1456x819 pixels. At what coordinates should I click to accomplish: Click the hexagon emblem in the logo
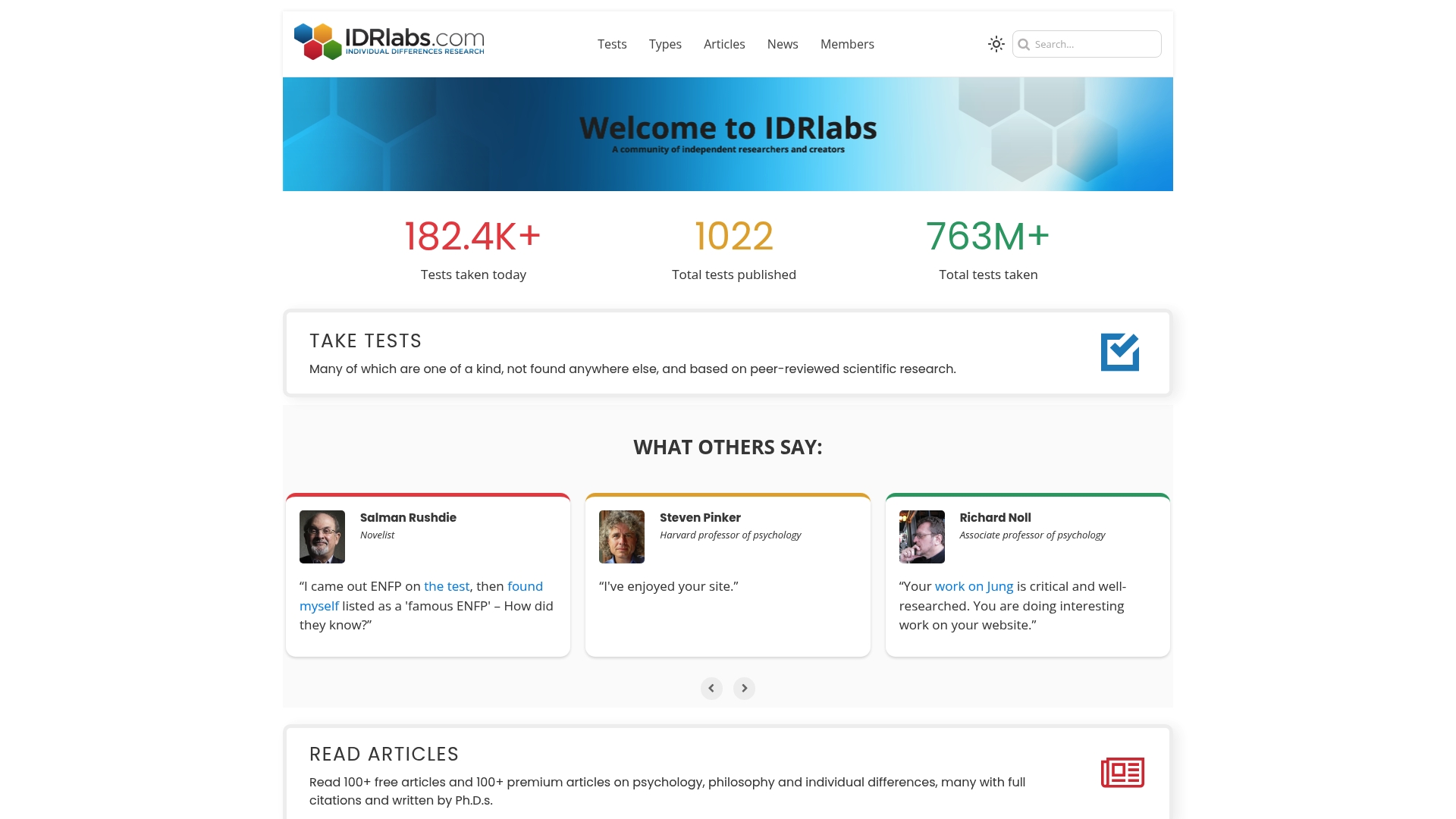click(x=316, y=42)
